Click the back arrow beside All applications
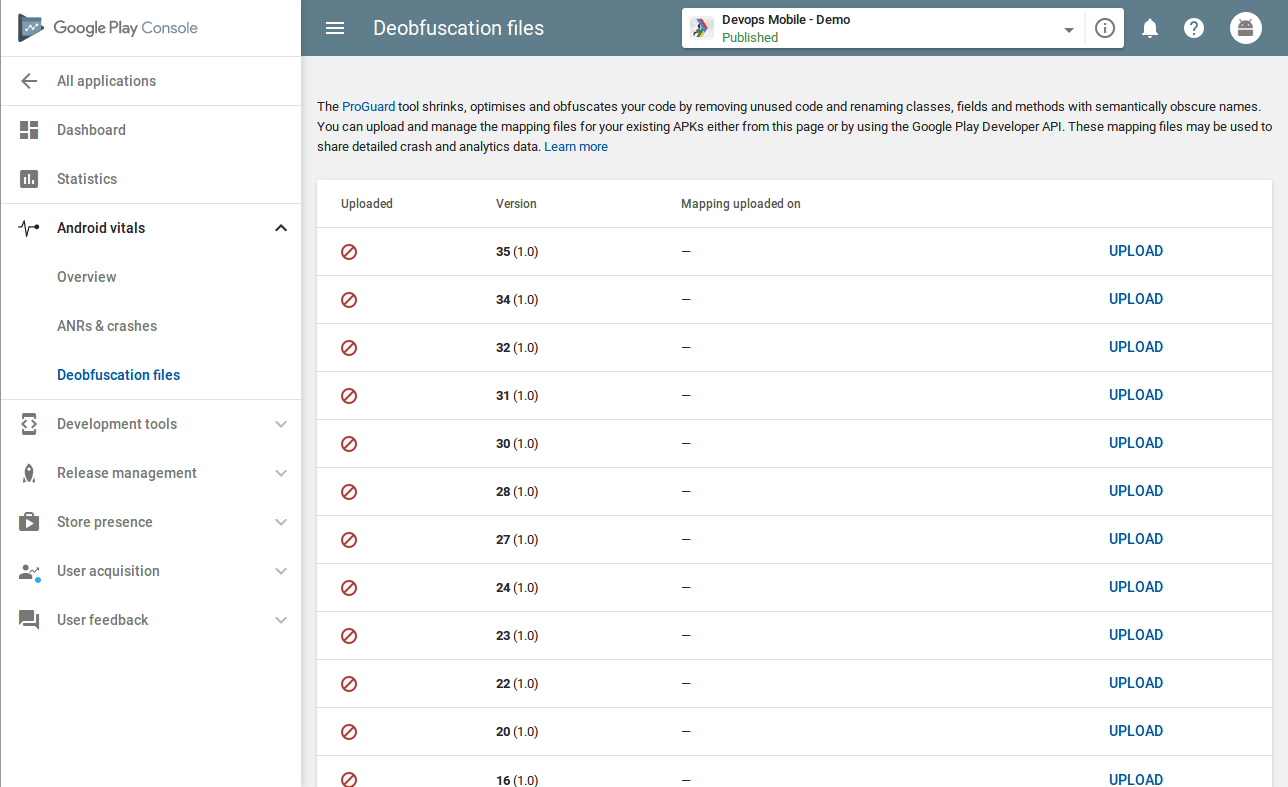 pyautogui.click(x=29, y=81)
